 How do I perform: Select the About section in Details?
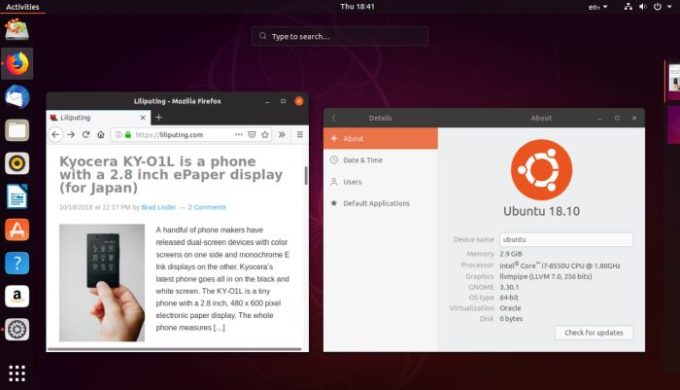(x=381, y=138)
